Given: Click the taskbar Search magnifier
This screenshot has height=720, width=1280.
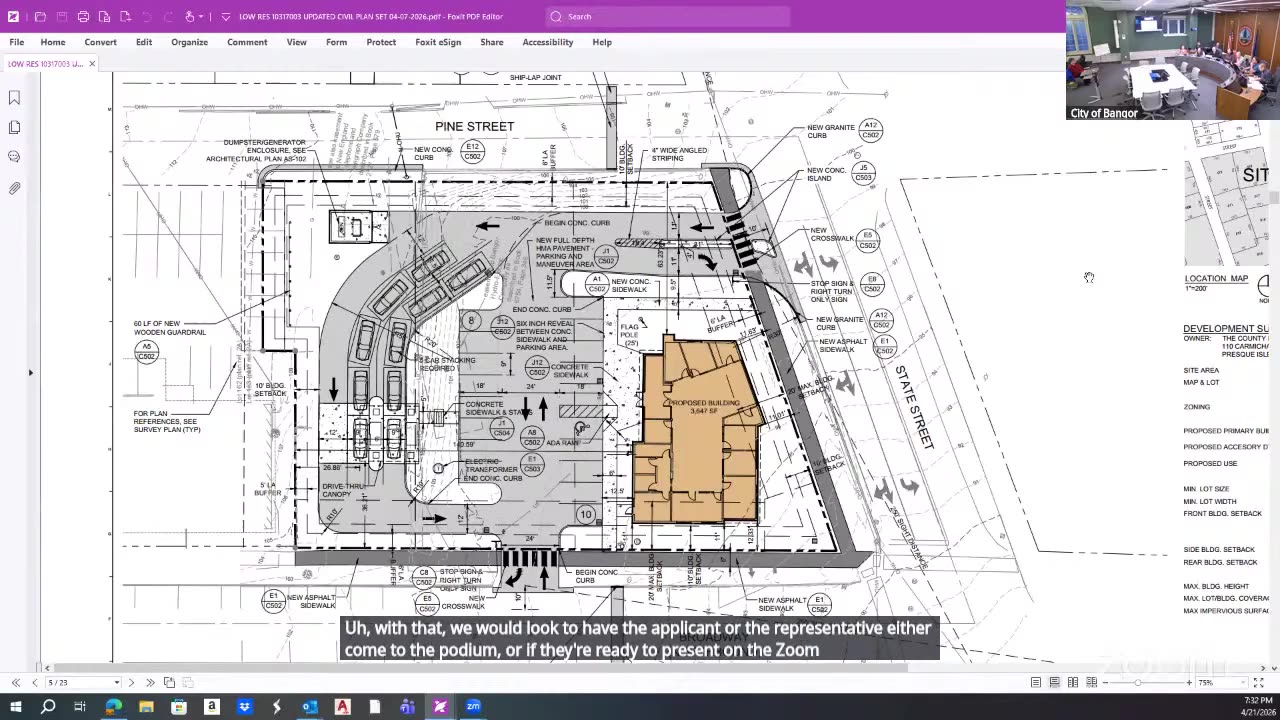Looking at the screenshot, I should pyautogui.click(x=48, y=707).
